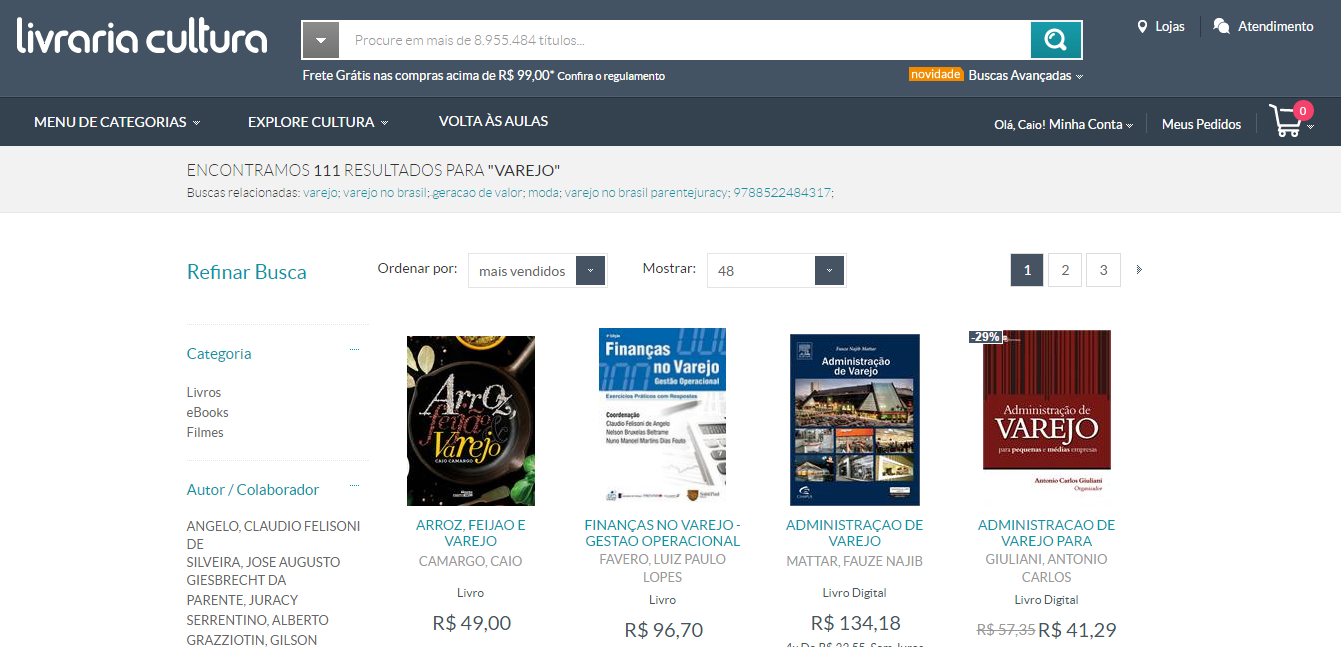Expand Buscas Avançadas options
1341x647 pixels.
coord(1025,76)
